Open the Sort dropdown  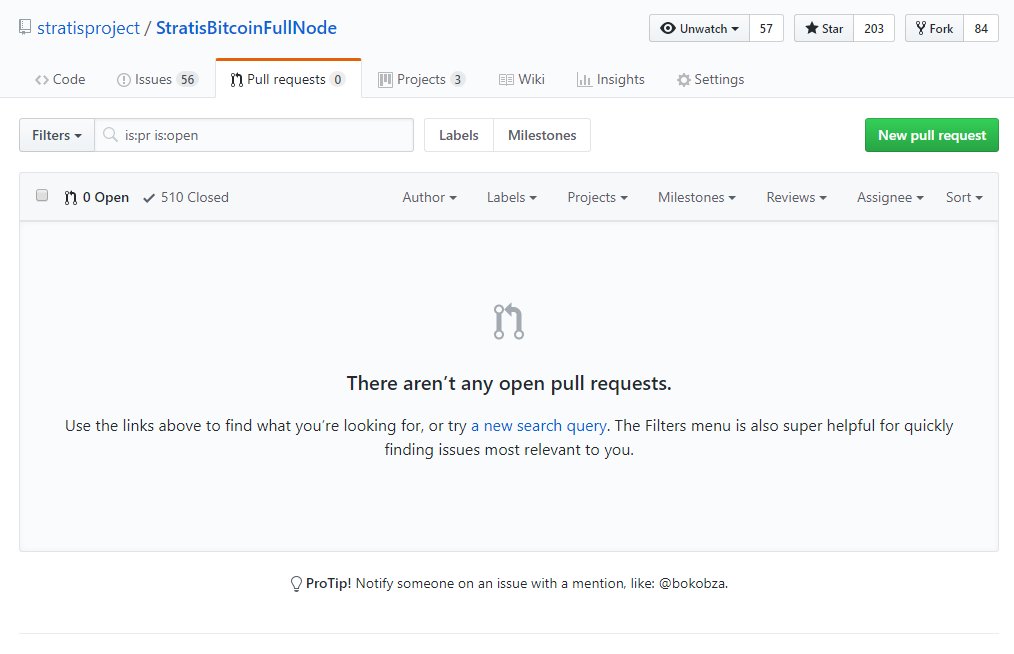[x=964, y=197]
